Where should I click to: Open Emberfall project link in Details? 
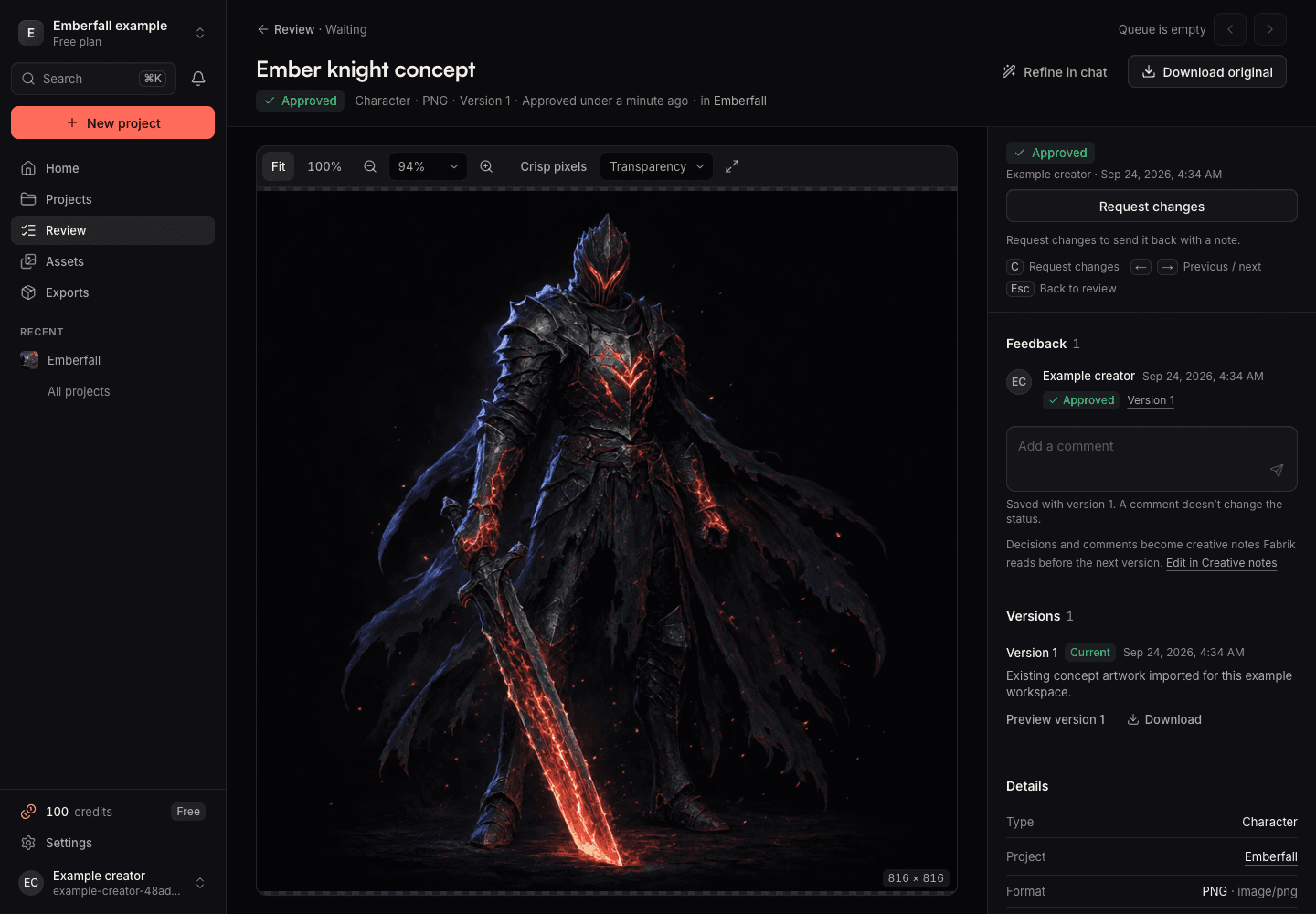1270,856
